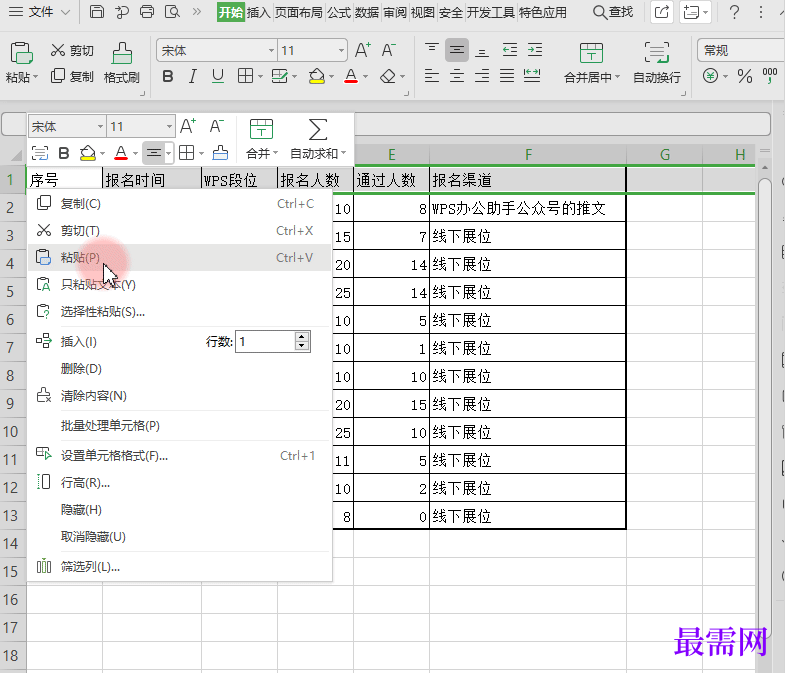
Task: Toggle Italic formatting in the ribbon
Action: [x=192, y=76]
